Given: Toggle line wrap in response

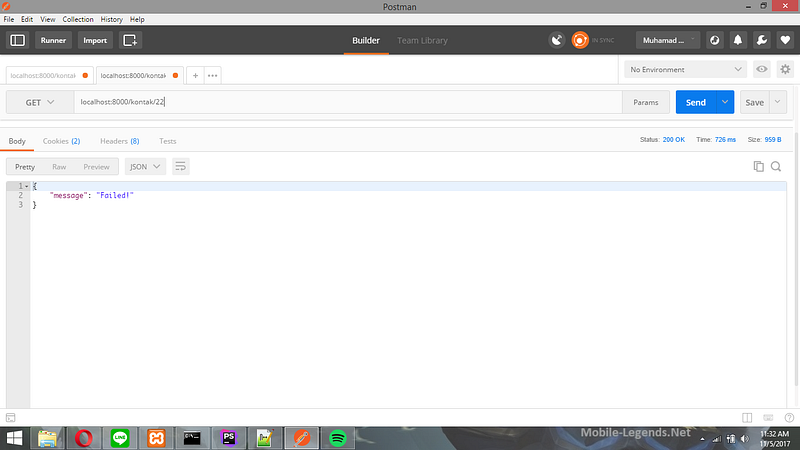Looking at the screenshot, I should [x=181, y=166].
